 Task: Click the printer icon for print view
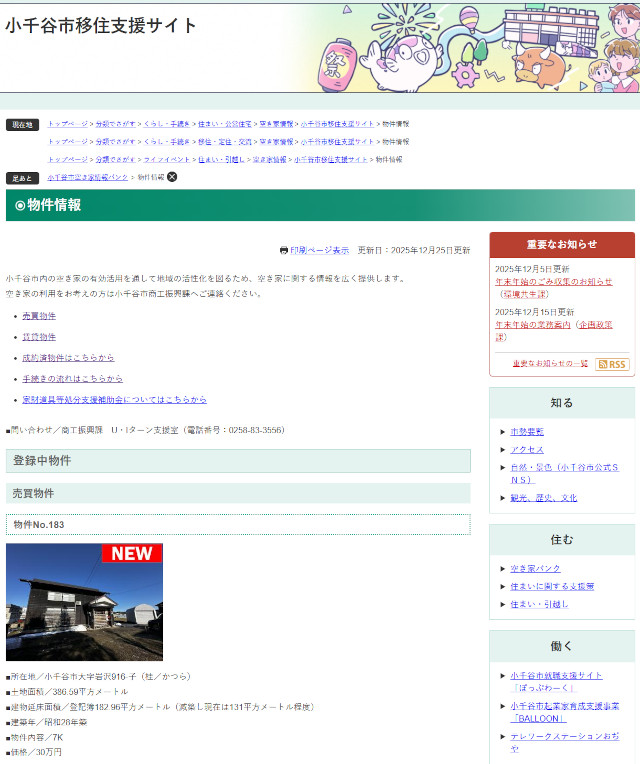284,250
